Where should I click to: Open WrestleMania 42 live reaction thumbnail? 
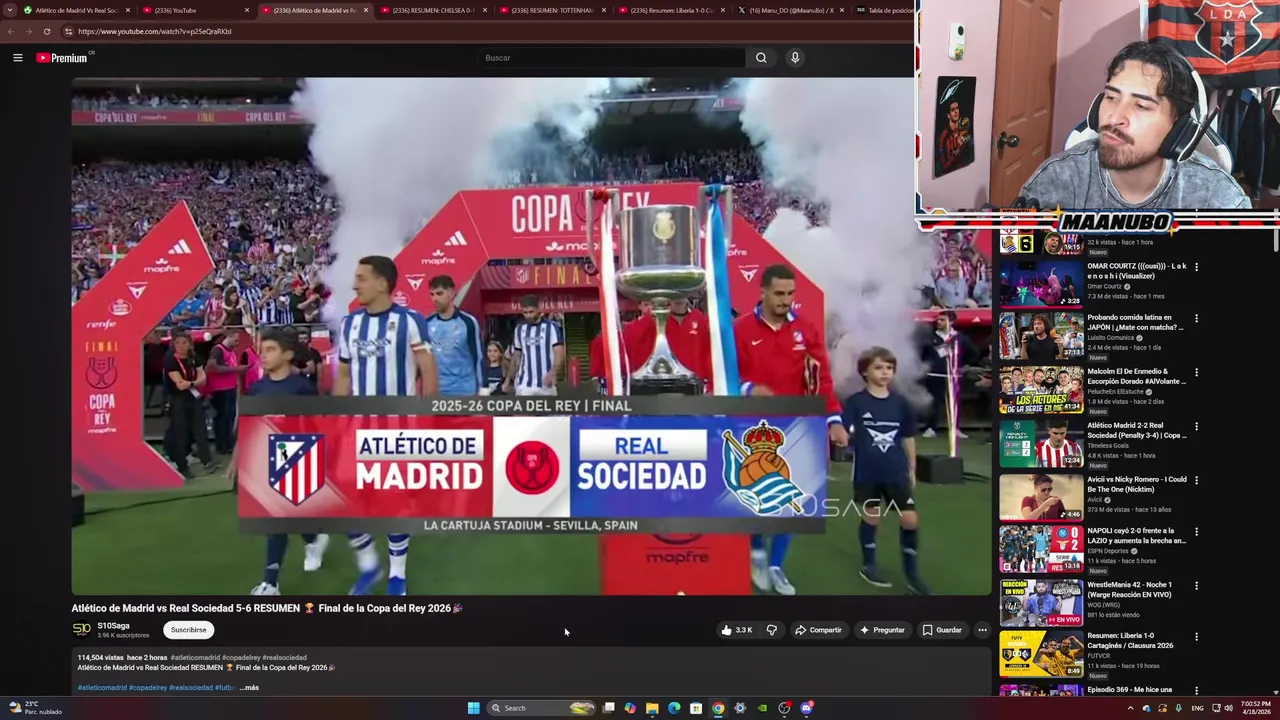click(1041, 602)
